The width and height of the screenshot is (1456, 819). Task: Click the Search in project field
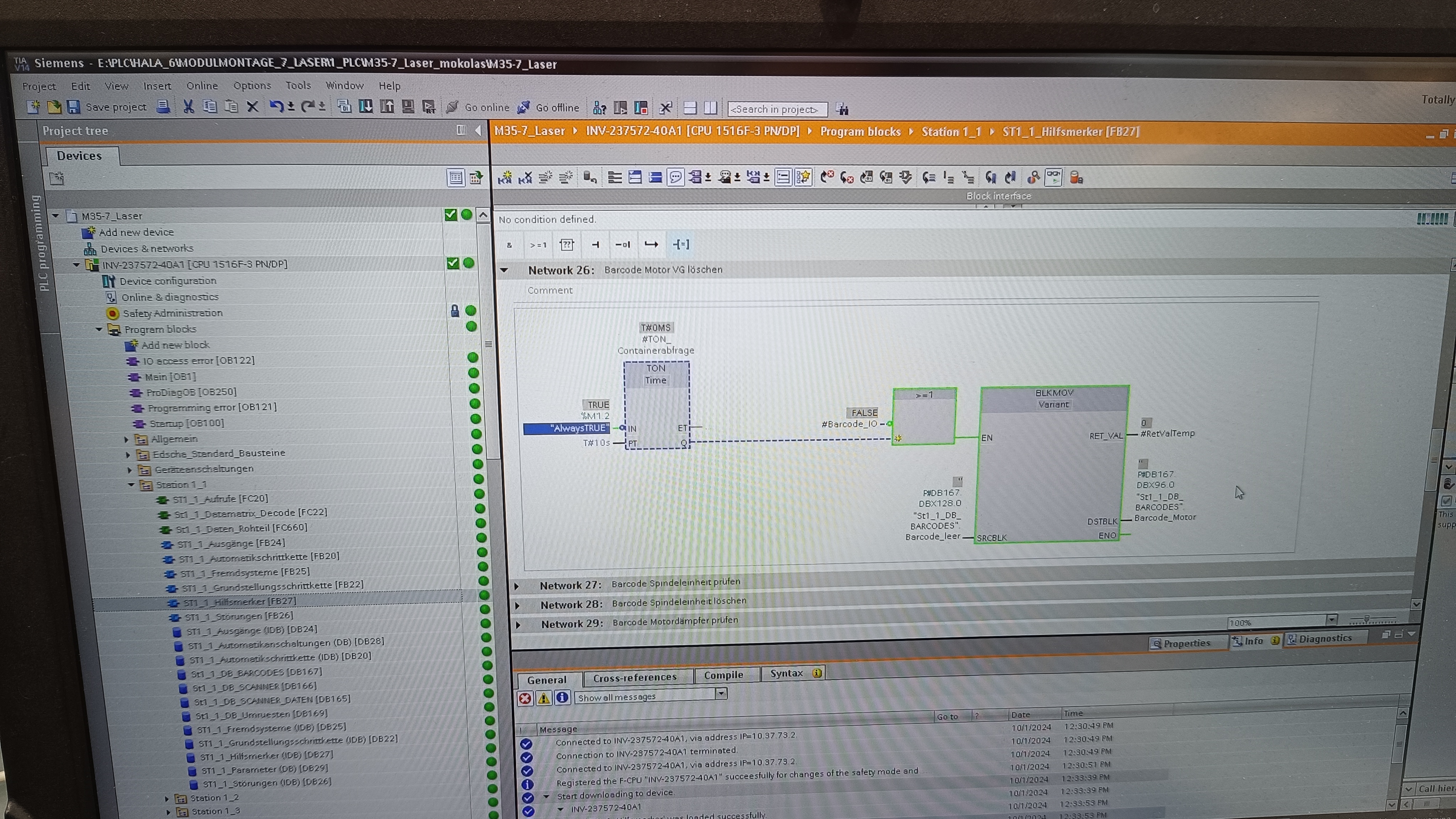(777, 109)
